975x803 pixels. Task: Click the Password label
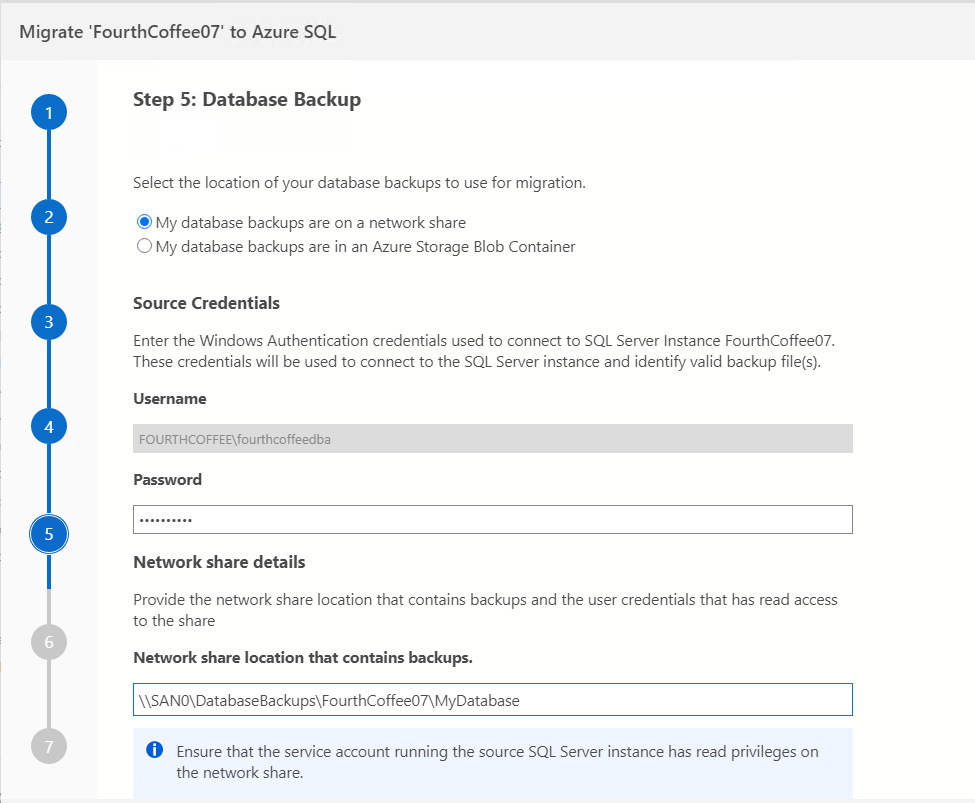(x=167, y=480)
